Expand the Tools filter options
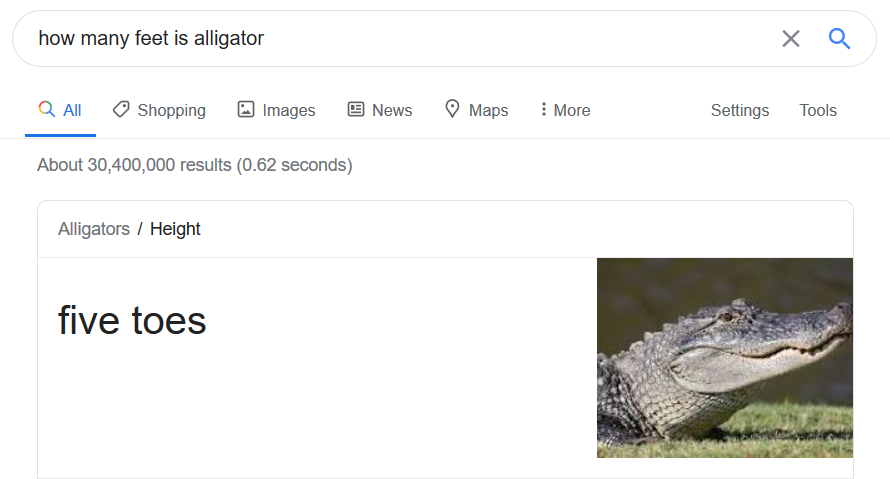Viewport: 890px width, 479px height. point(818,110)
